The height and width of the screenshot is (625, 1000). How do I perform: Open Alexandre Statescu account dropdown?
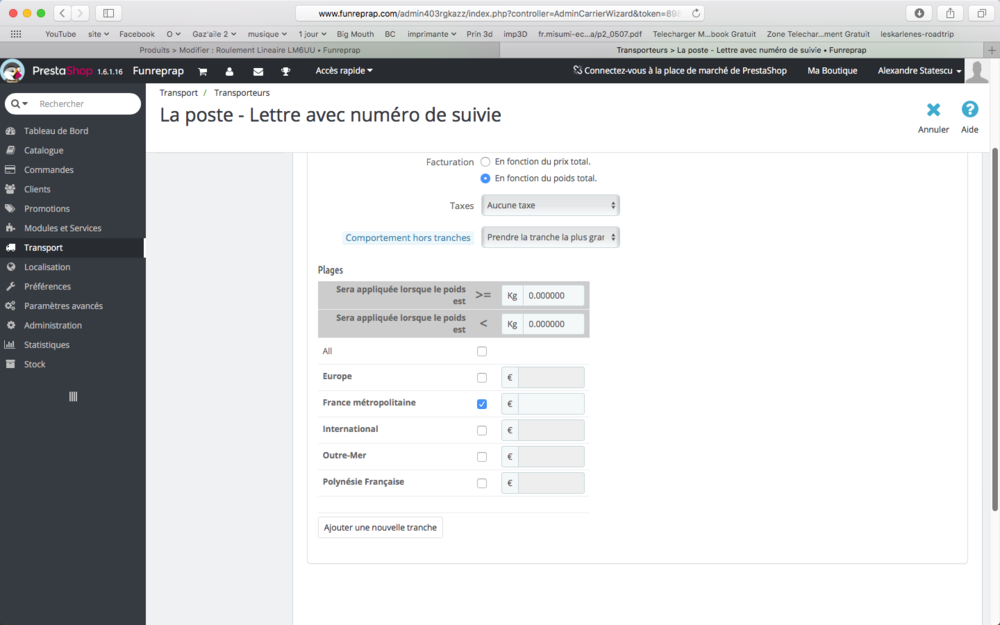pyautogui.click(x=919, y=71)
